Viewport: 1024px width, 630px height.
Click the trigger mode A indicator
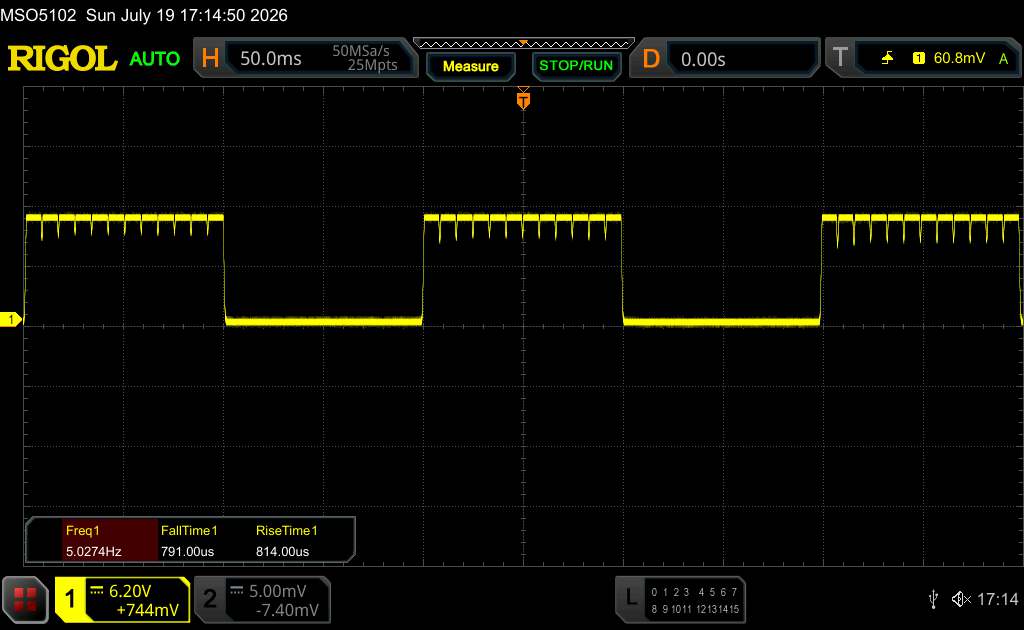click(1003, 59)
